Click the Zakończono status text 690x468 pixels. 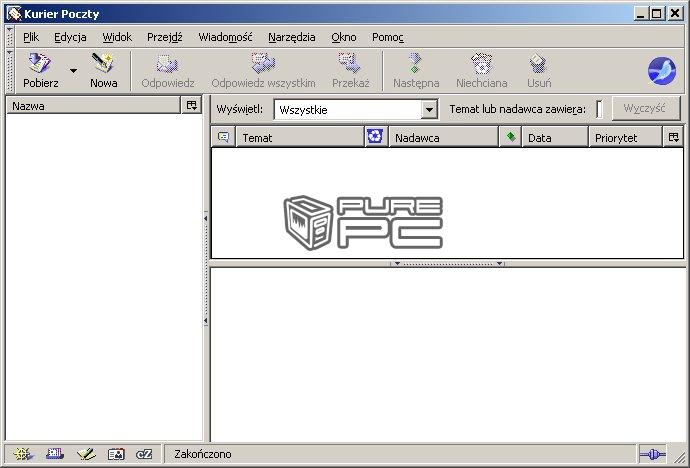(203, 454)
